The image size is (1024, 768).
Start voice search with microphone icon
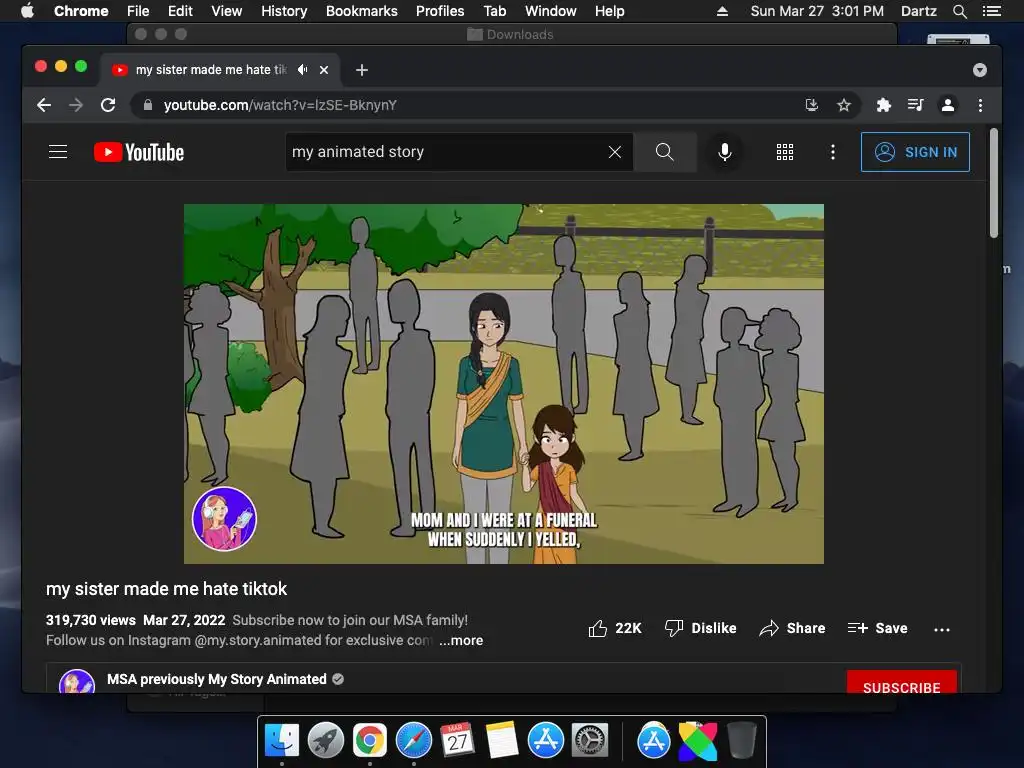(724, 152)
